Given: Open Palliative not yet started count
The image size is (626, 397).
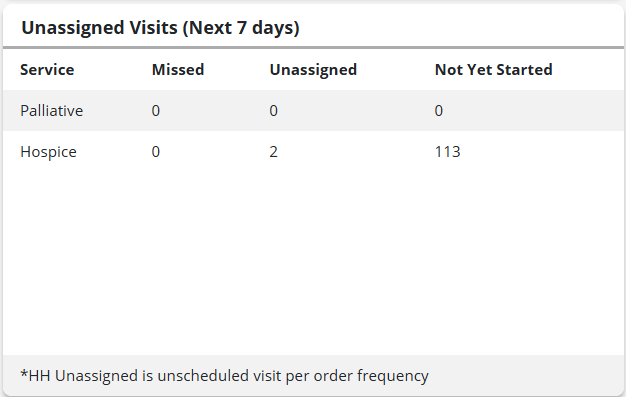Looking at the screenshot, I should coord(439,111).
